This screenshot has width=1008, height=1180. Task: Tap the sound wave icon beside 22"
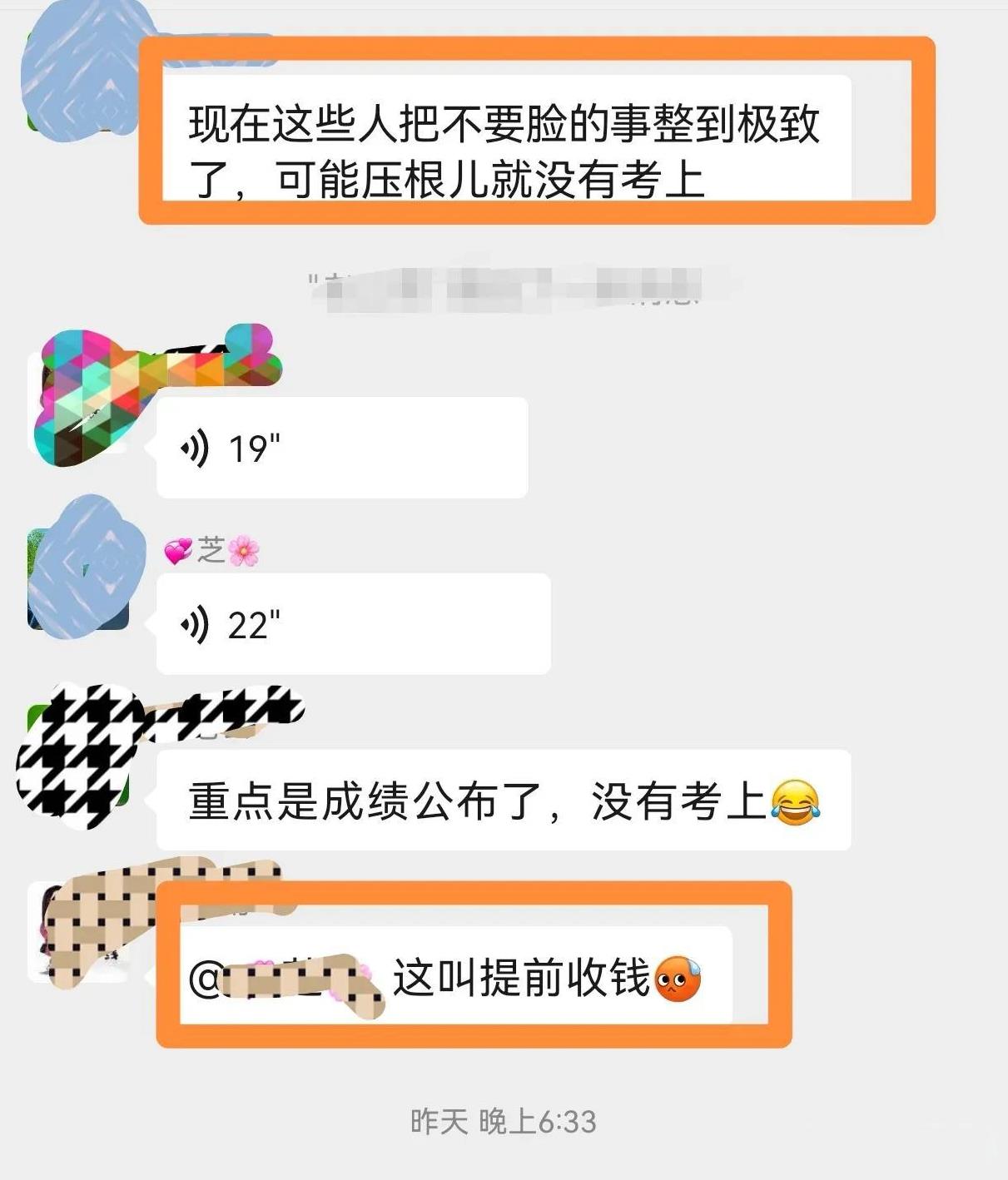(x=195, y=625)
